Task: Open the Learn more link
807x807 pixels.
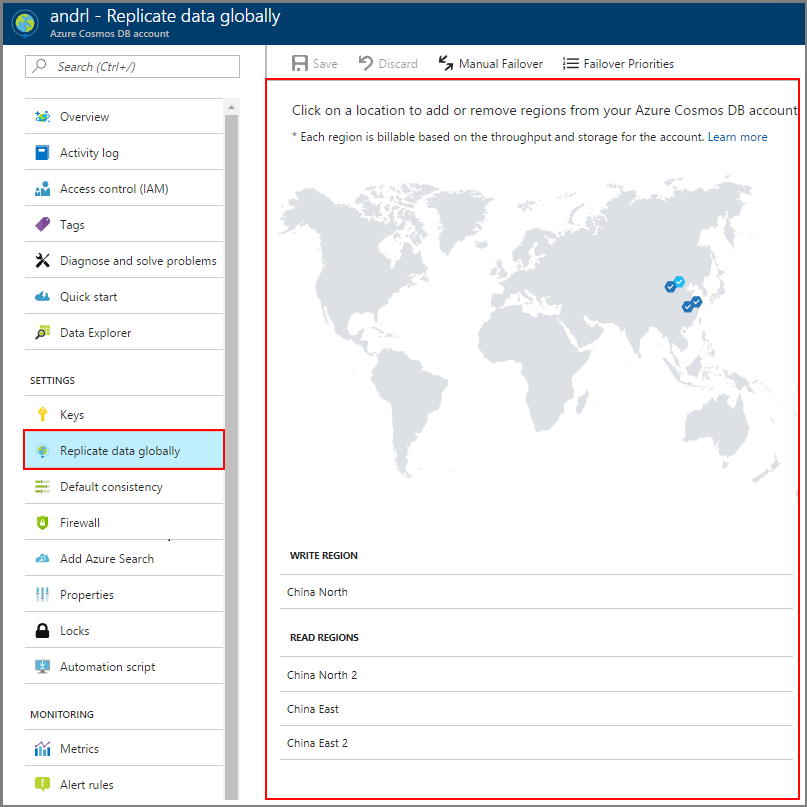Action: (x=737, y=137)
